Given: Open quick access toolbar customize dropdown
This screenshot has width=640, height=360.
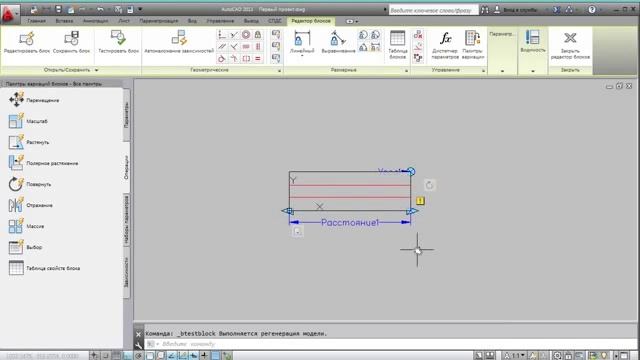Looking at the screenshot, I should click(x=140, y=9).
